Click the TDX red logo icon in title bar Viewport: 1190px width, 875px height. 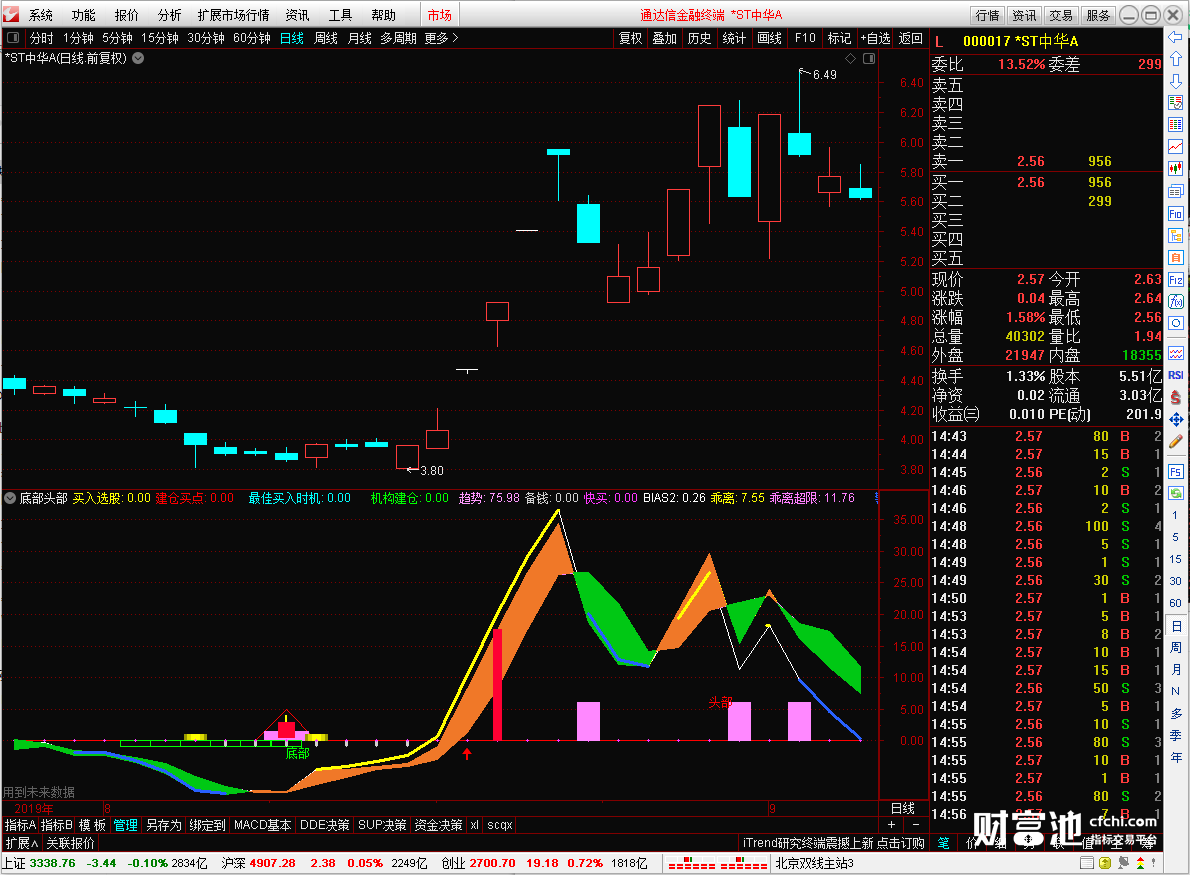coord(11,14)
